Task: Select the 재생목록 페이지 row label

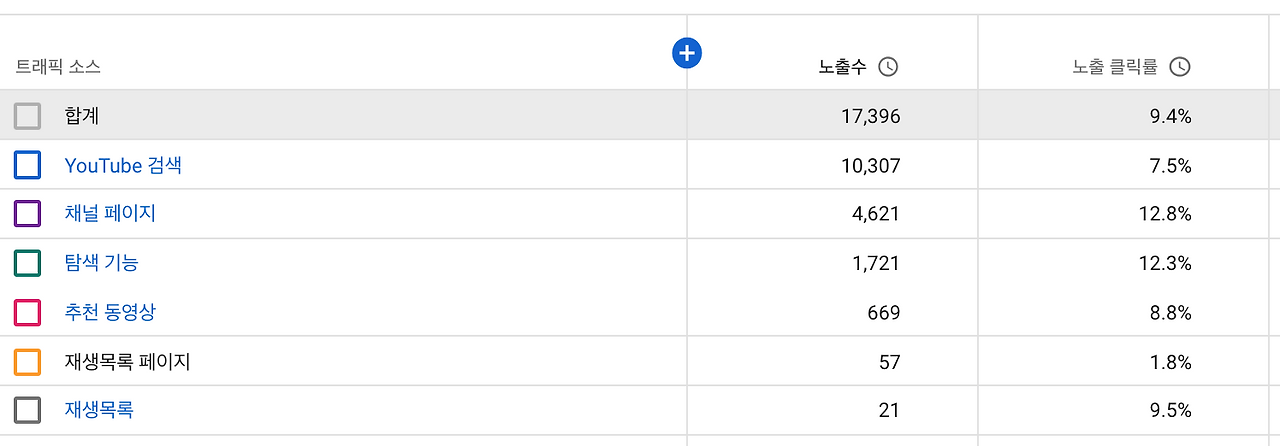Action: tap(127, 361)
